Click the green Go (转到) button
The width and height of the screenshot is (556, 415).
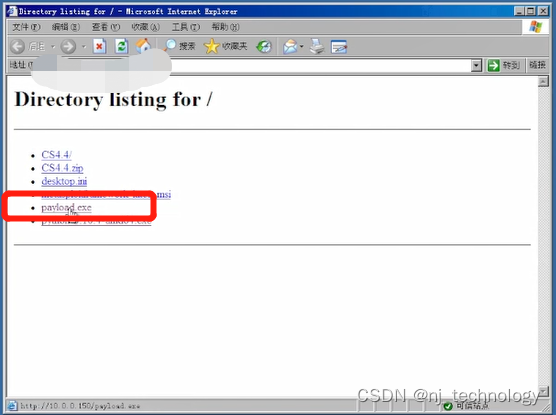(504, 66)
